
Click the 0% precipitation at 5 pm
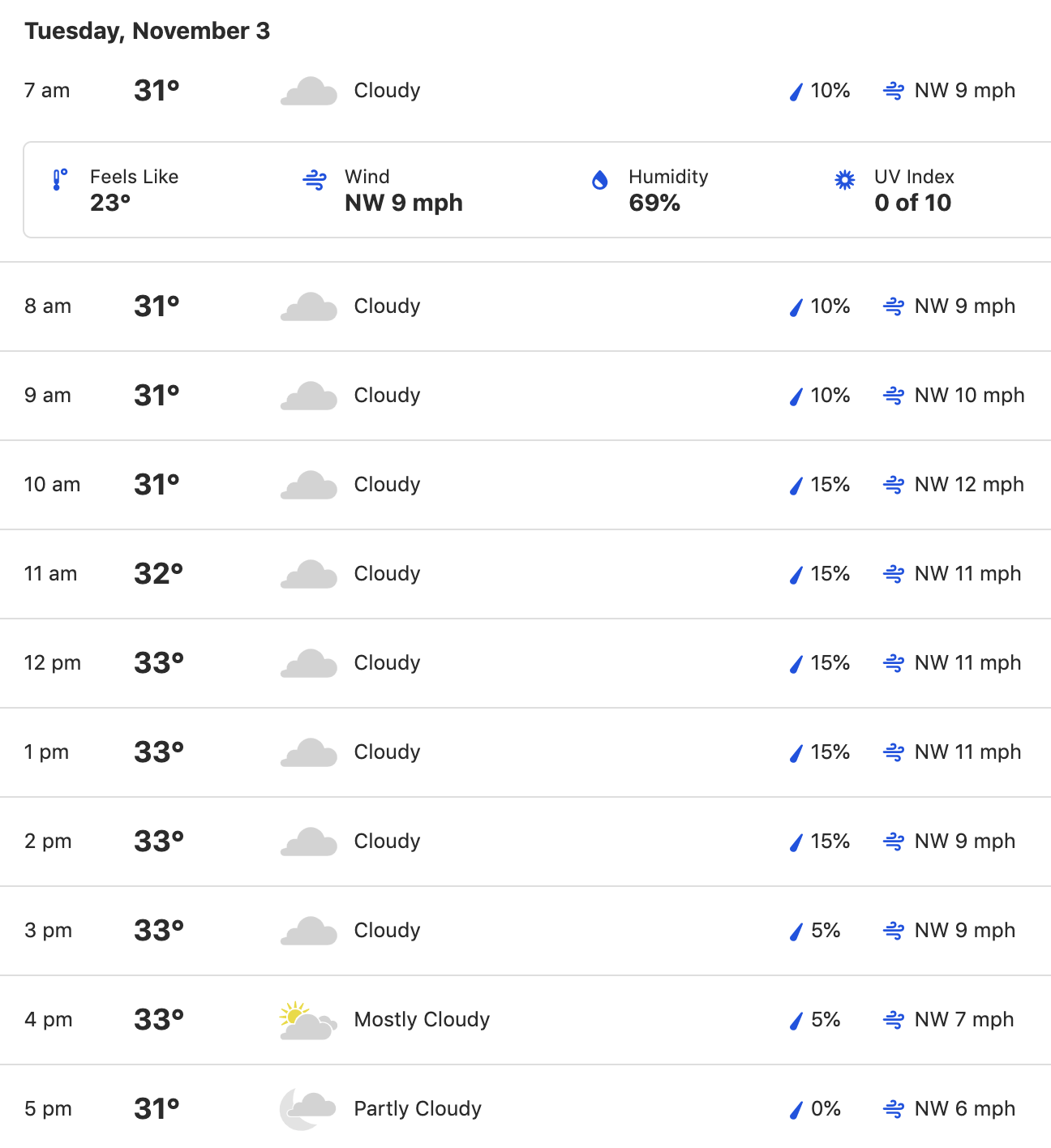tap(826, 1109)
